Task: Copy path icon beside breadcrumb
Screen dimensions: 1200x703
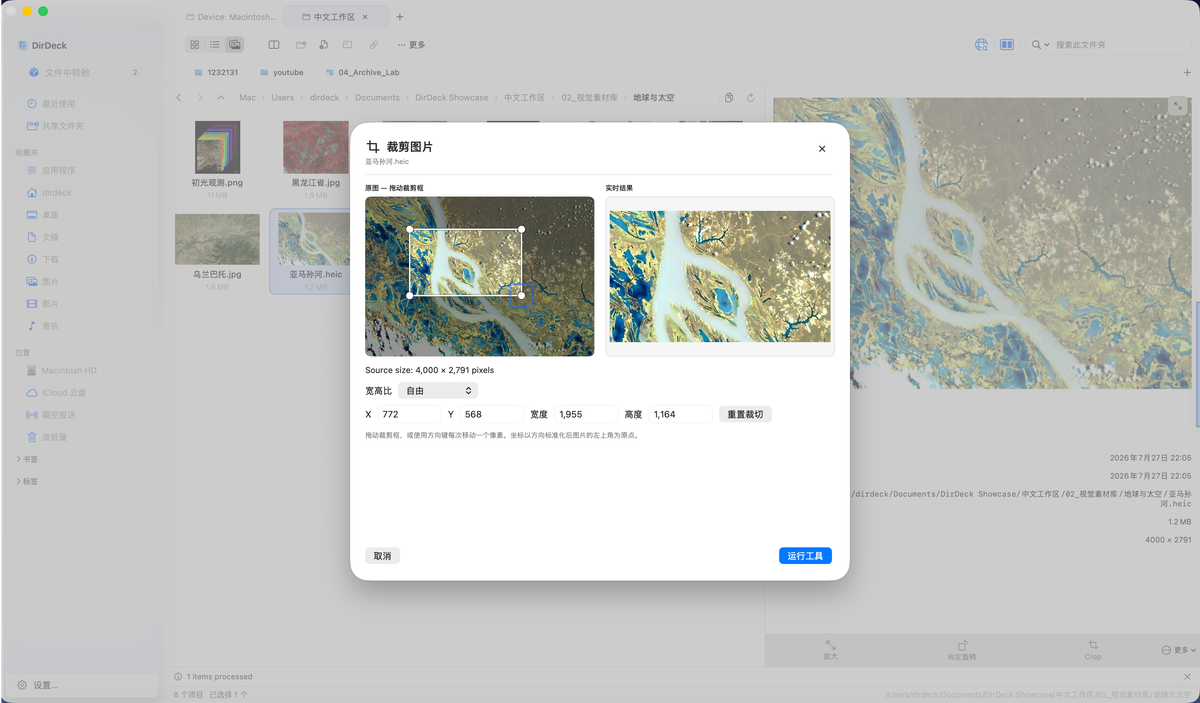Action: (x=729, y=98)
